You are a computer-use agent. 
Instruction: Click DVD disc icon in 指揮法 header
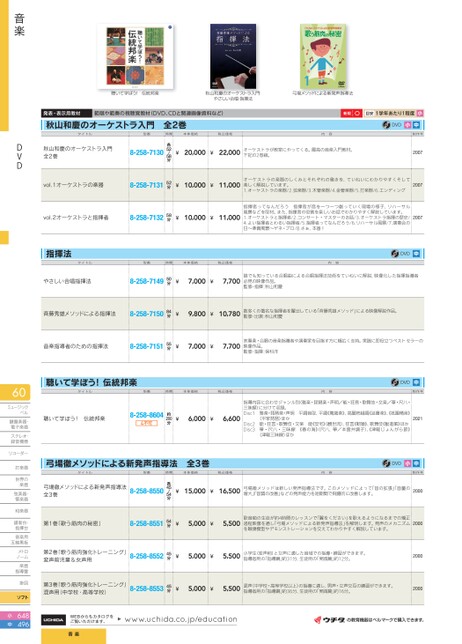pos(395,254)
